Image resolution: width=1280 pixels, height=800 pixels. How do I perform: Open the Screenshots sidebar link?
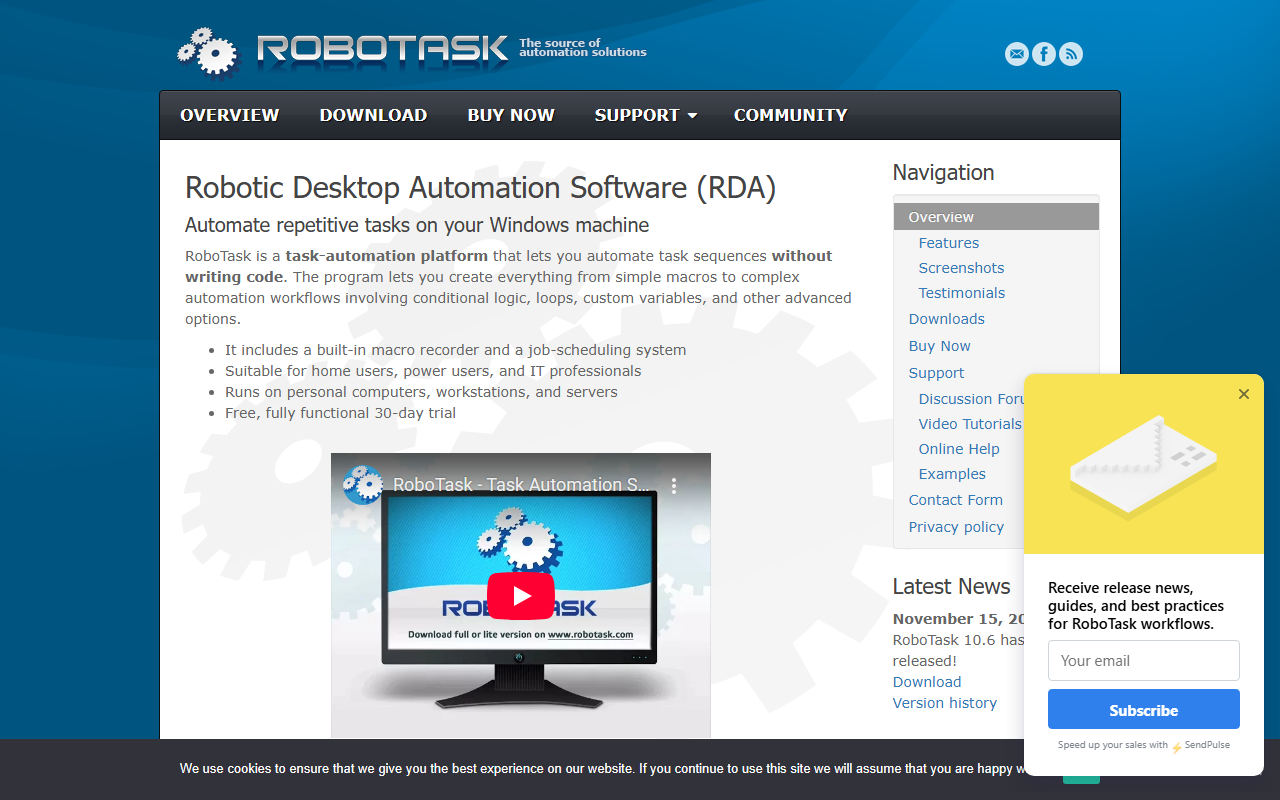(961, 268)
